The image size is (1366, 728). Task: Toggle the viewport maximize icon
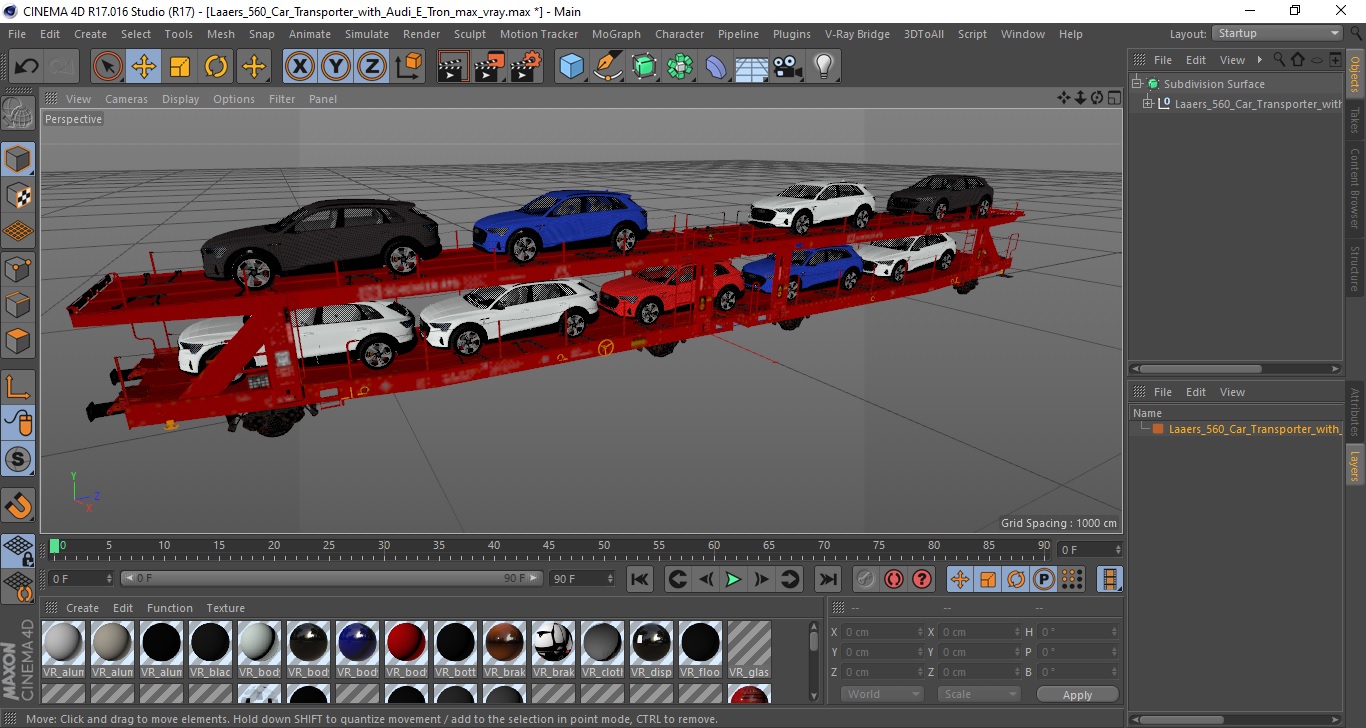click(1113, 98)
